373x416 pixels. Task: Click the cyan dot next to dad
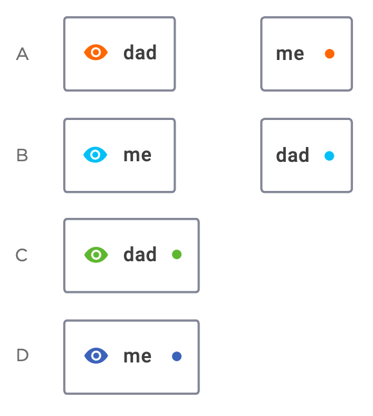point(329,156)
